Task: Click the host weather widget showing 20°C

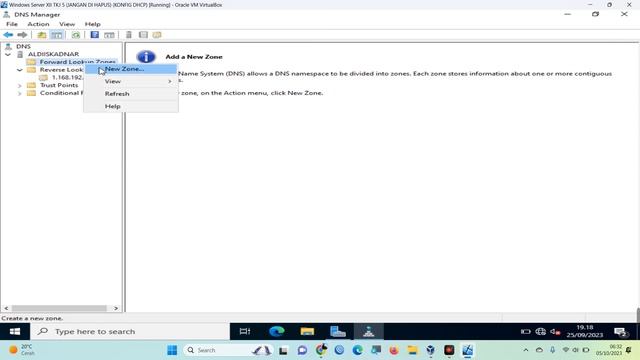Action: pos(21,350)
